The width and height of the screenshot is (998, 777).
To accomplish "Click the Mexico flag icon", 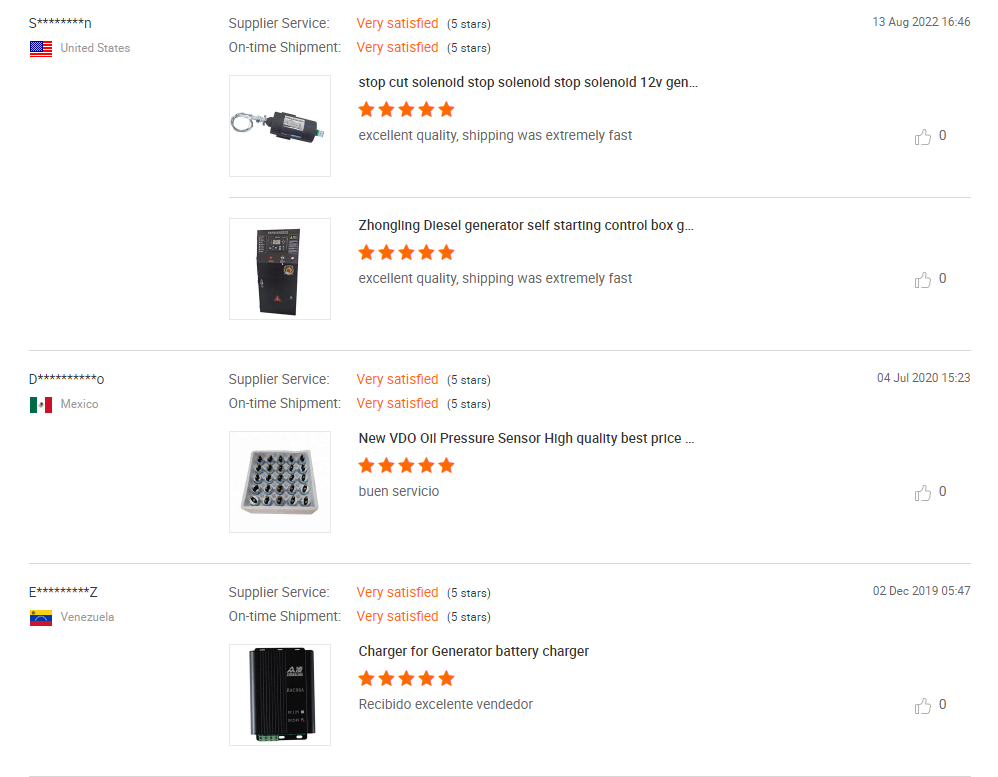I will click(41, 405).
